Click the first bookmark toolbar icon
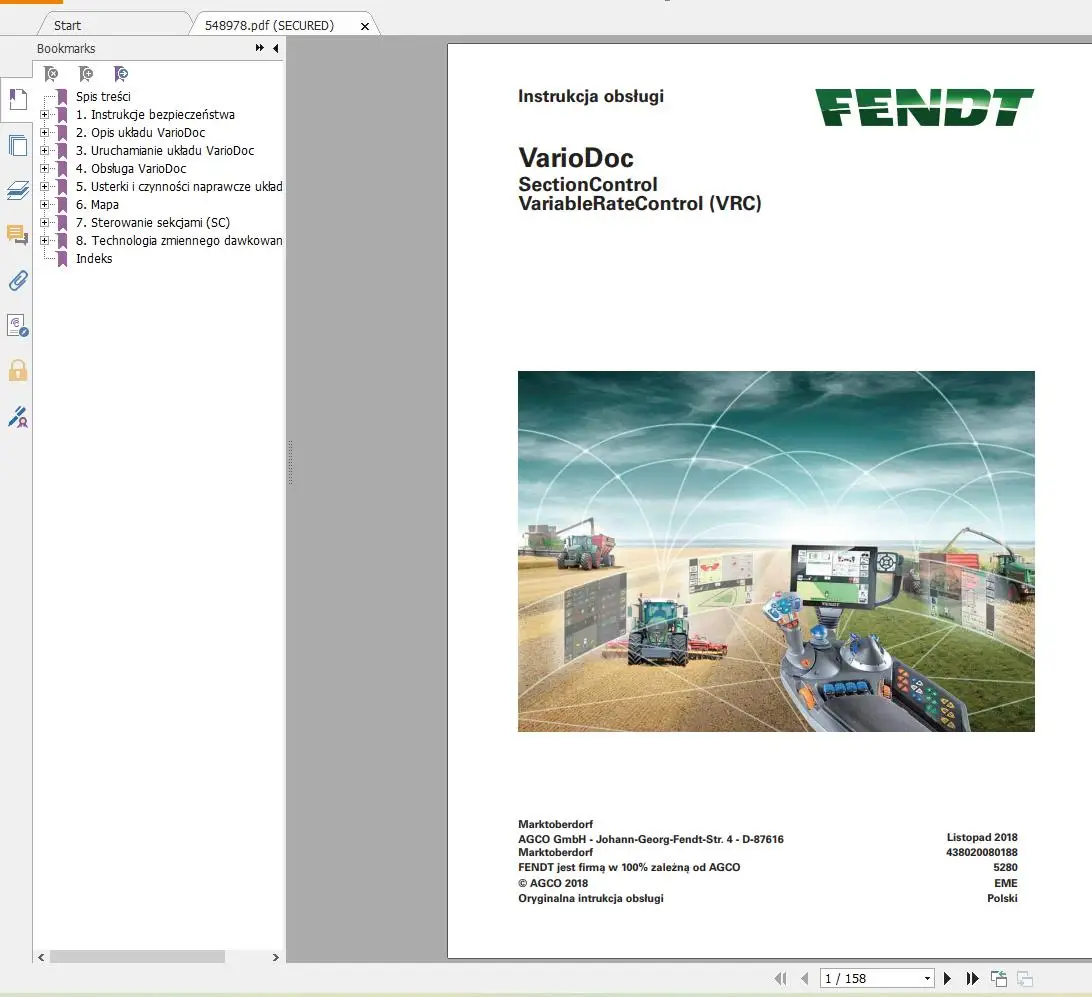This screenshot has height=997, width=1092. [x=51, y=74]
